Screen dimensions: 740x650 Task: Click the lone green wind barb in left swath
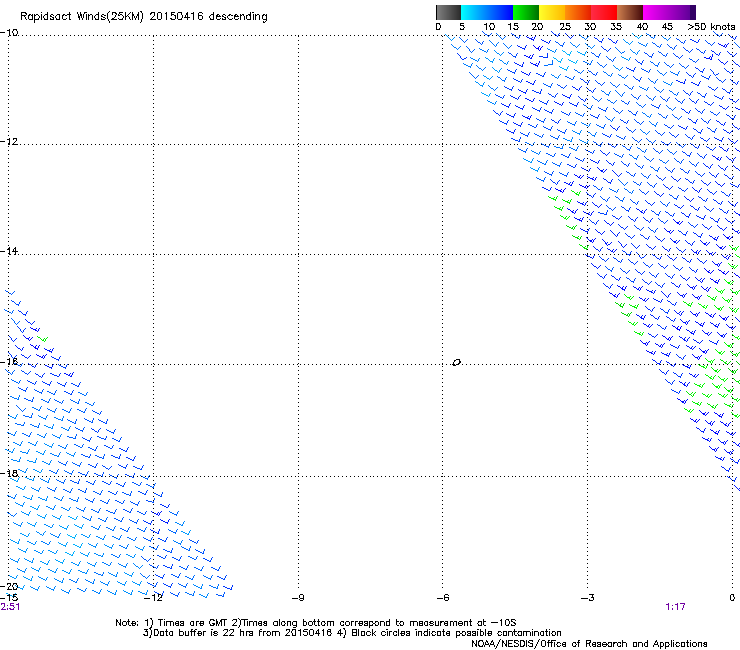(43, 339)
